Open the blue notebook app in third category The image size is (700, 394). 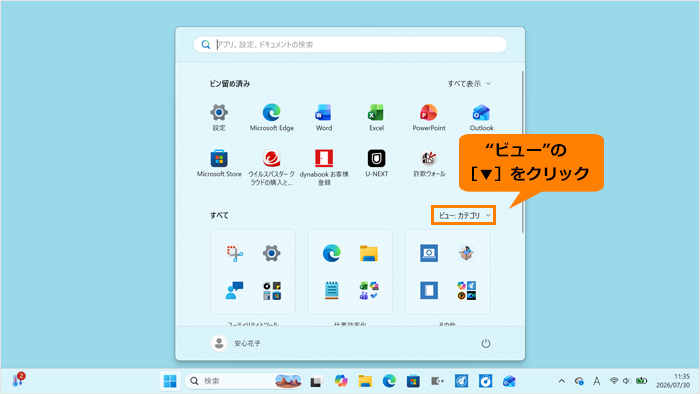point(429,290)
